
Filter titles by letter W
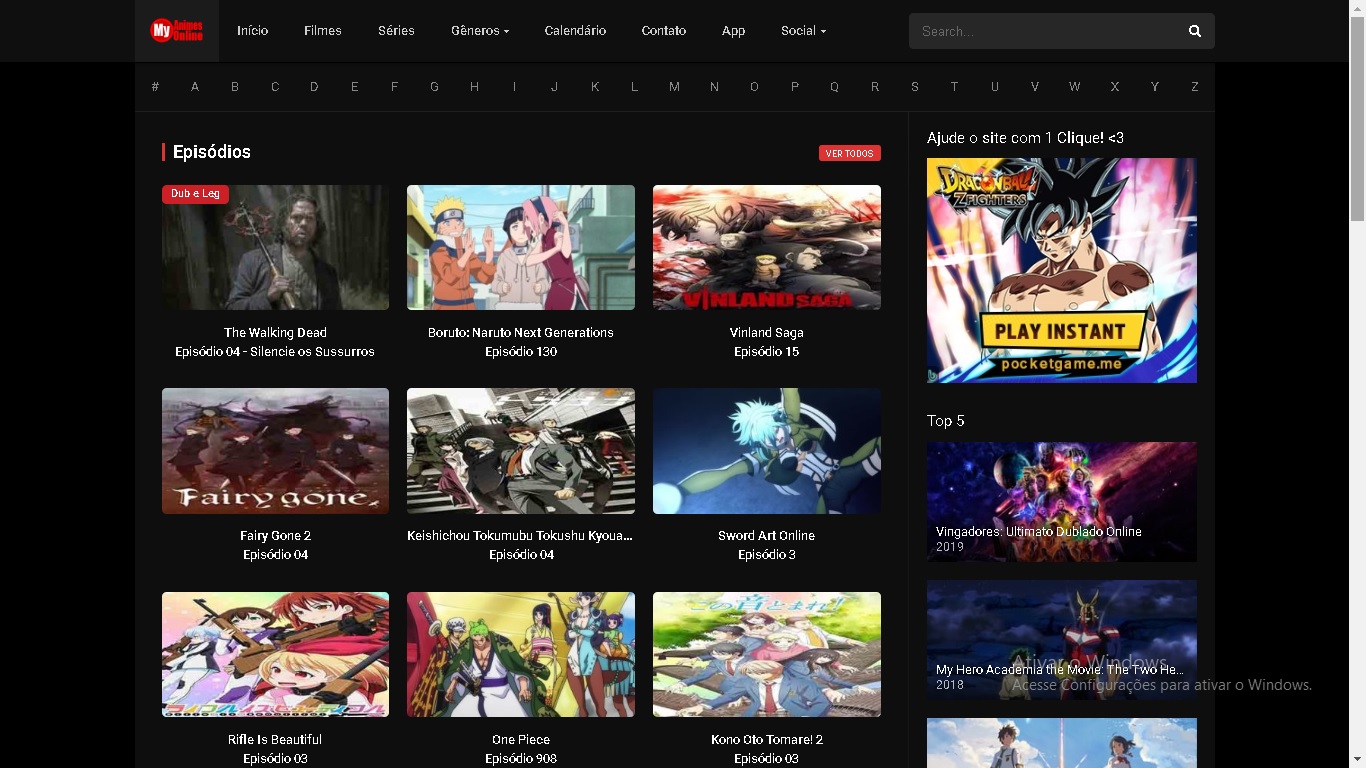click(1074, 87)
